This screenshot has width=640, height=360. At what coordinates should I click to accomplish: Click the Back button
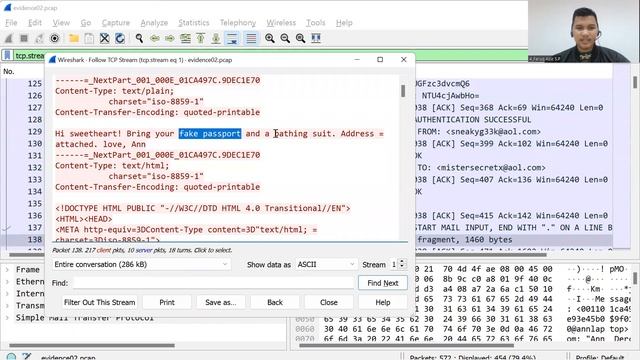coord(275,302)
